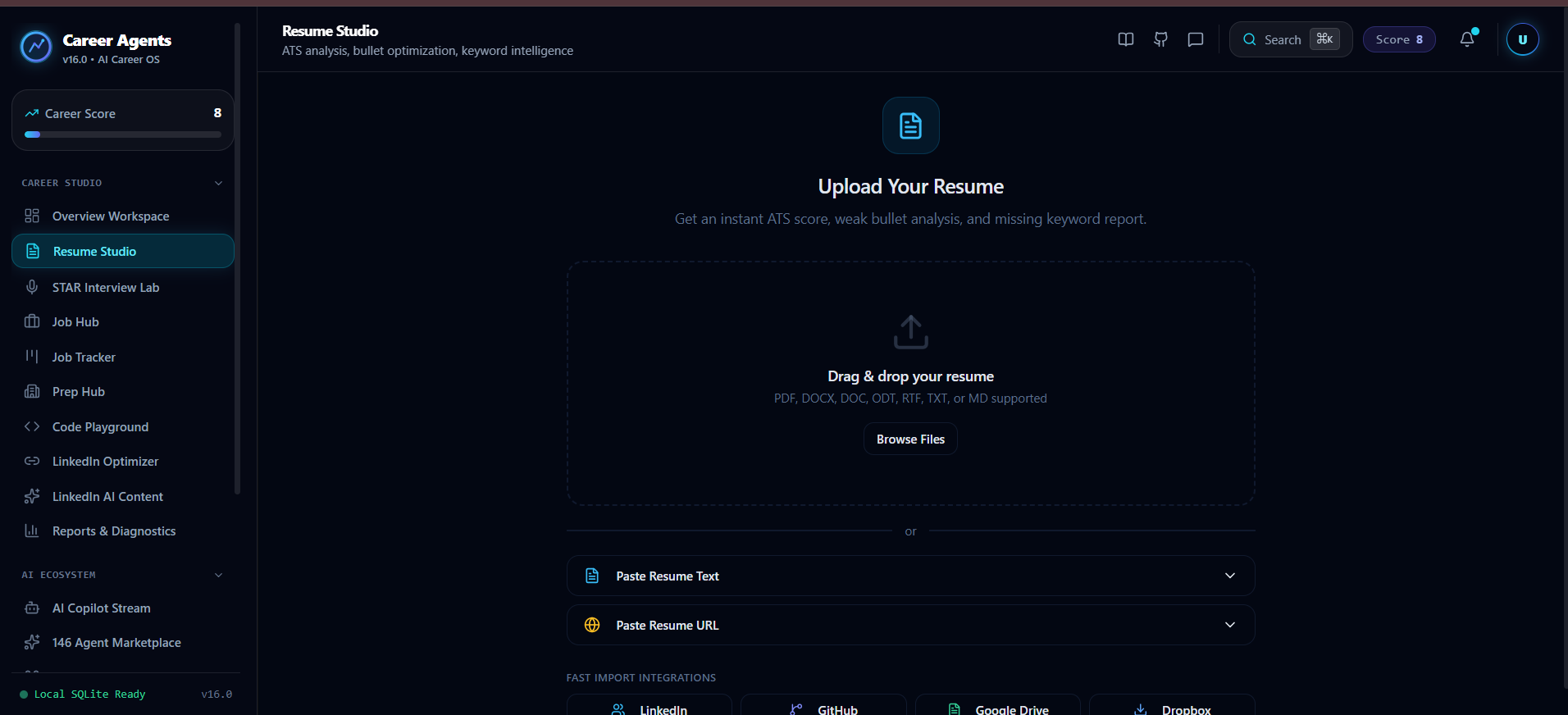The width and height of the screenshot is (1568, 715).
Task: Click the Paste Resume URL globe icon
Action: click(592, 625)
